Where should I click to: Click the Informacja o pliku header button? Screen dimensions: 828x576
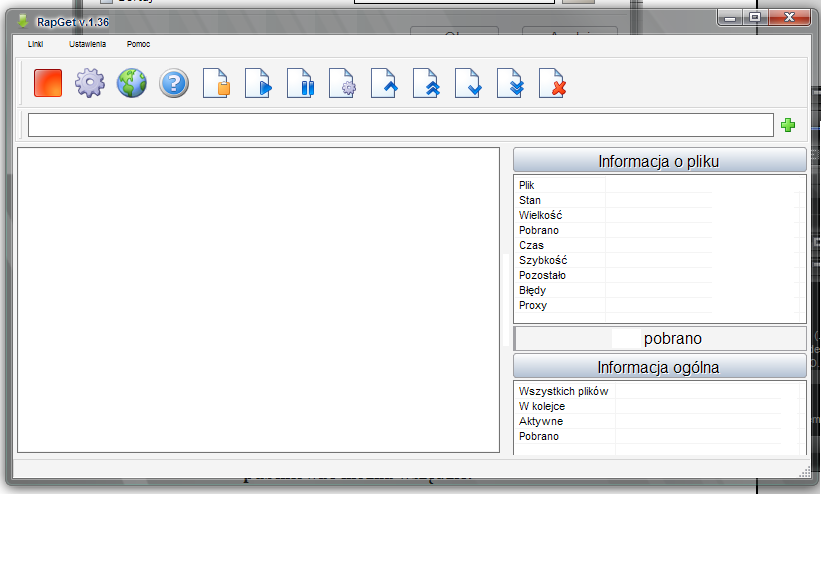click(659, 161)
